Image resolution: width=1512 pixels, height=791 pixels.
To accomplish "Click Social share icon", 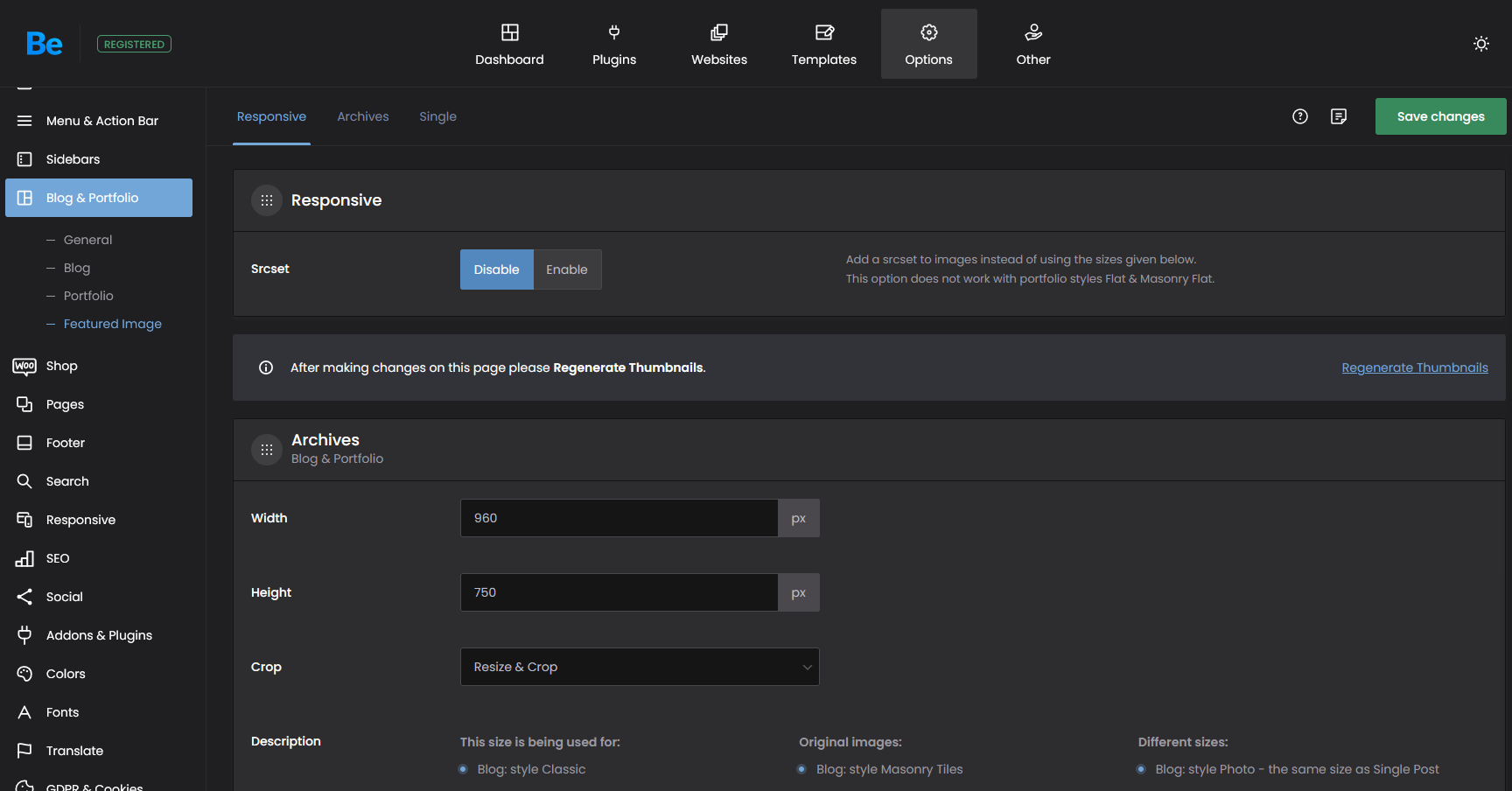I will coord(24,597).
